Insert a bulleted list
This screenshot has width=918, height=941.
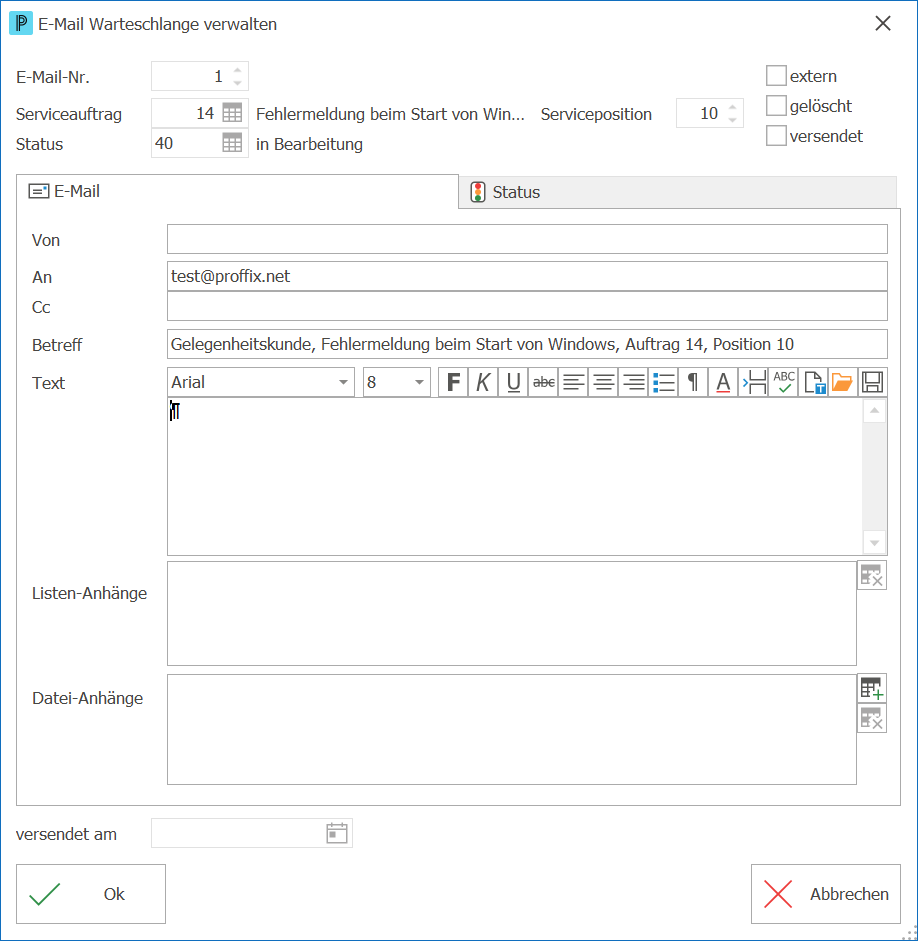click(664, 382)
